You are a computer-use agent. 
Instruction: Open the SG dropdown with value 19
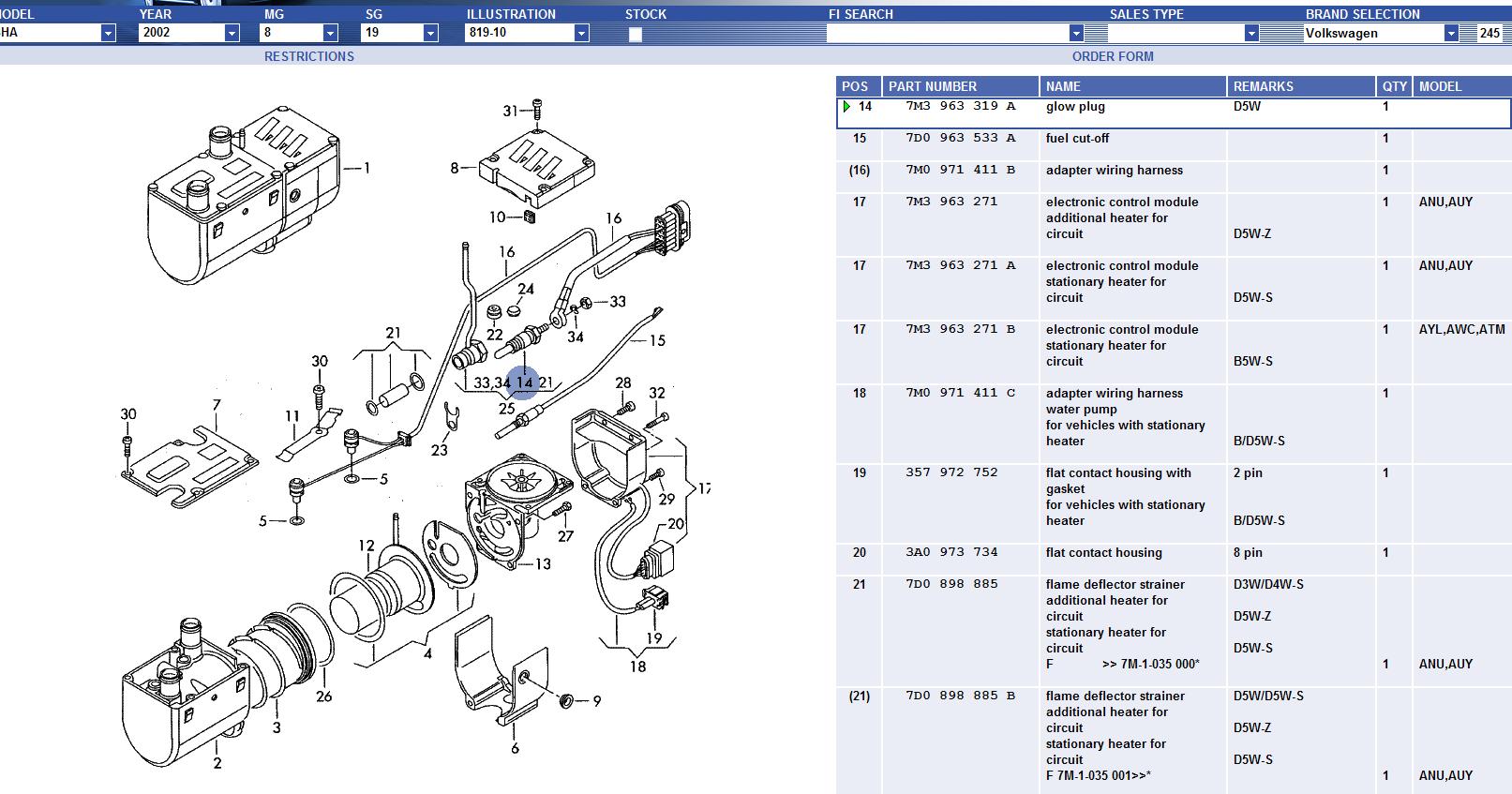point(430,34)
